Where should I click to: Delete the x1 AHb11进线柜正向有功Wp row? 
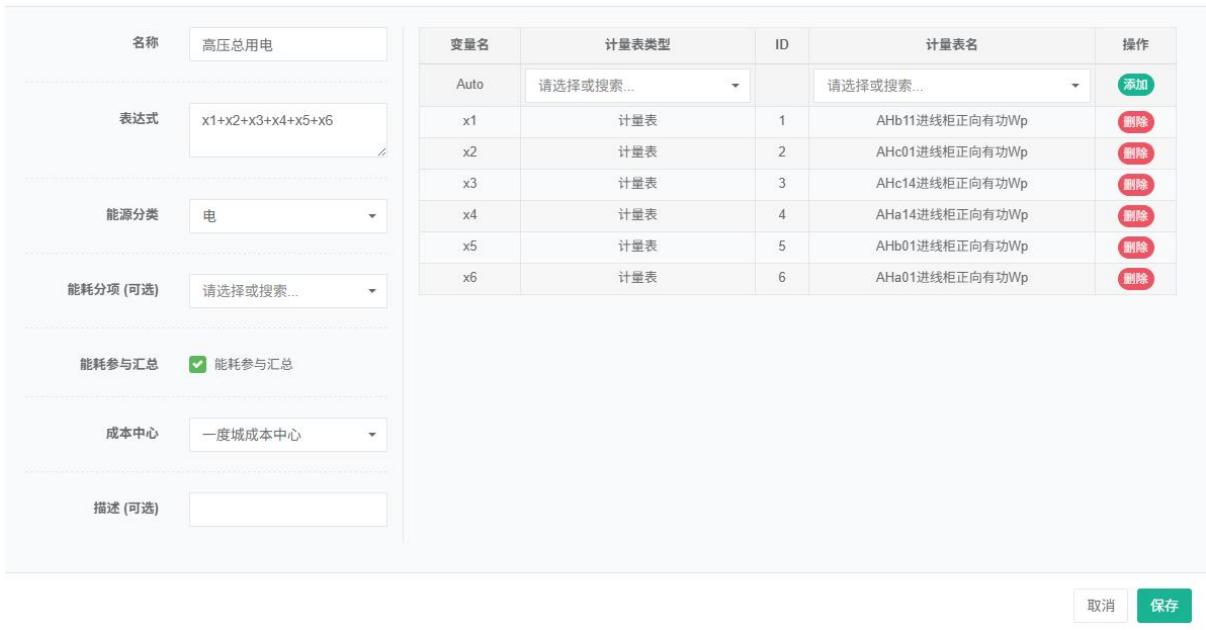click(x=1135, y=123)
